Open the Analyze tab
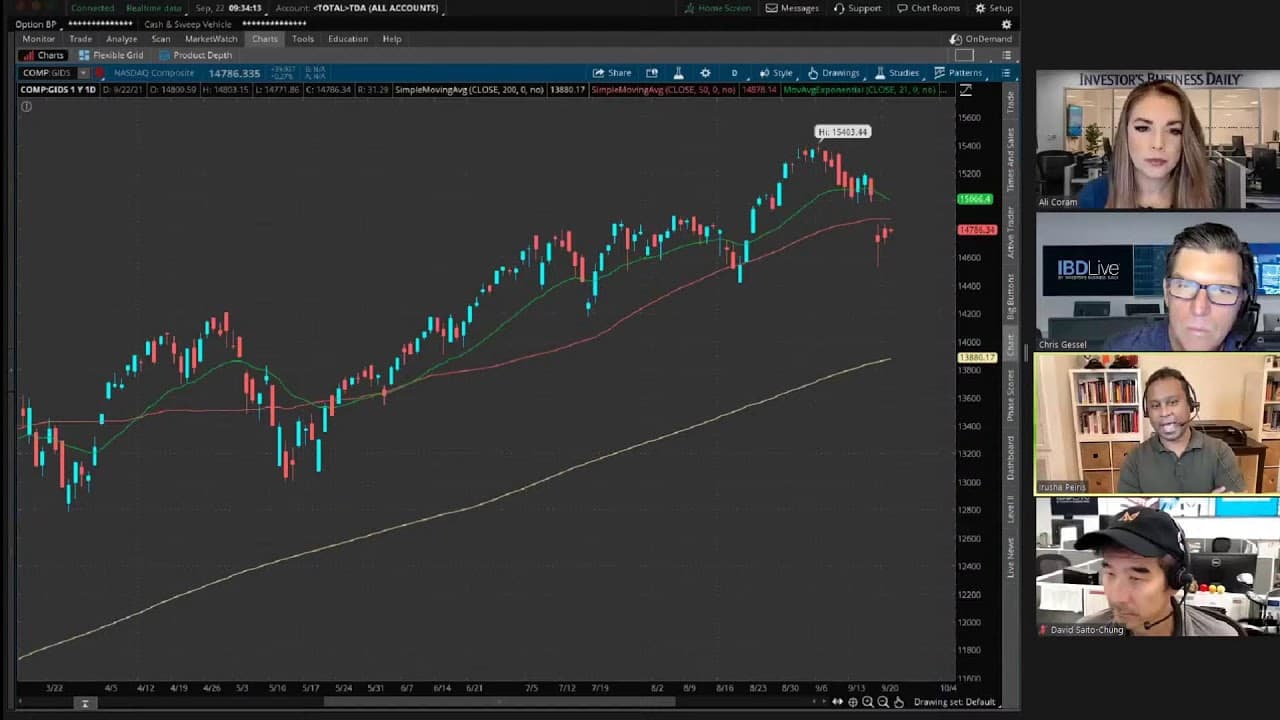 122,39
